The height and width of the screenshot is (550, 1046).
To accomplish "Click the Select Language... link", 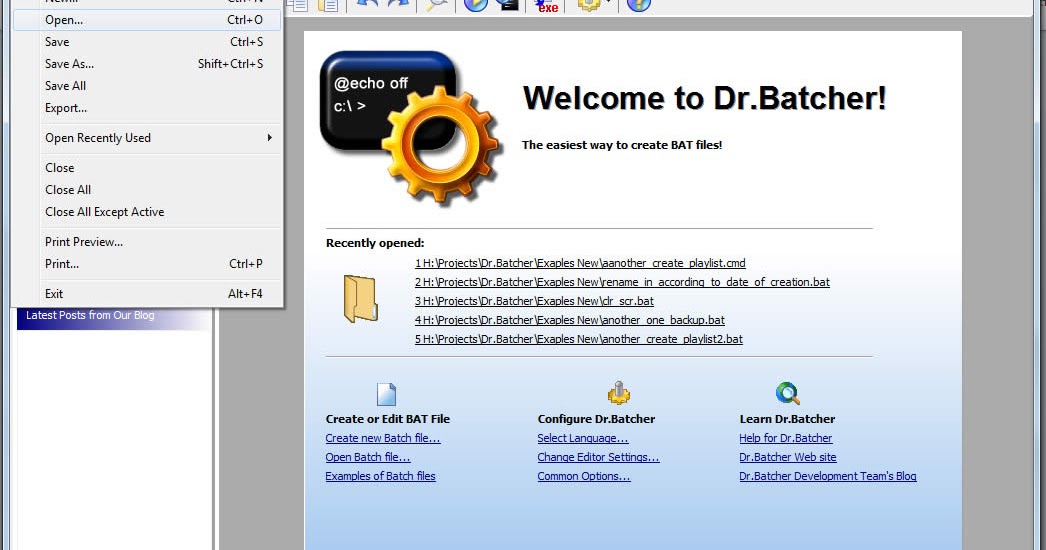I will pos(582,438).
